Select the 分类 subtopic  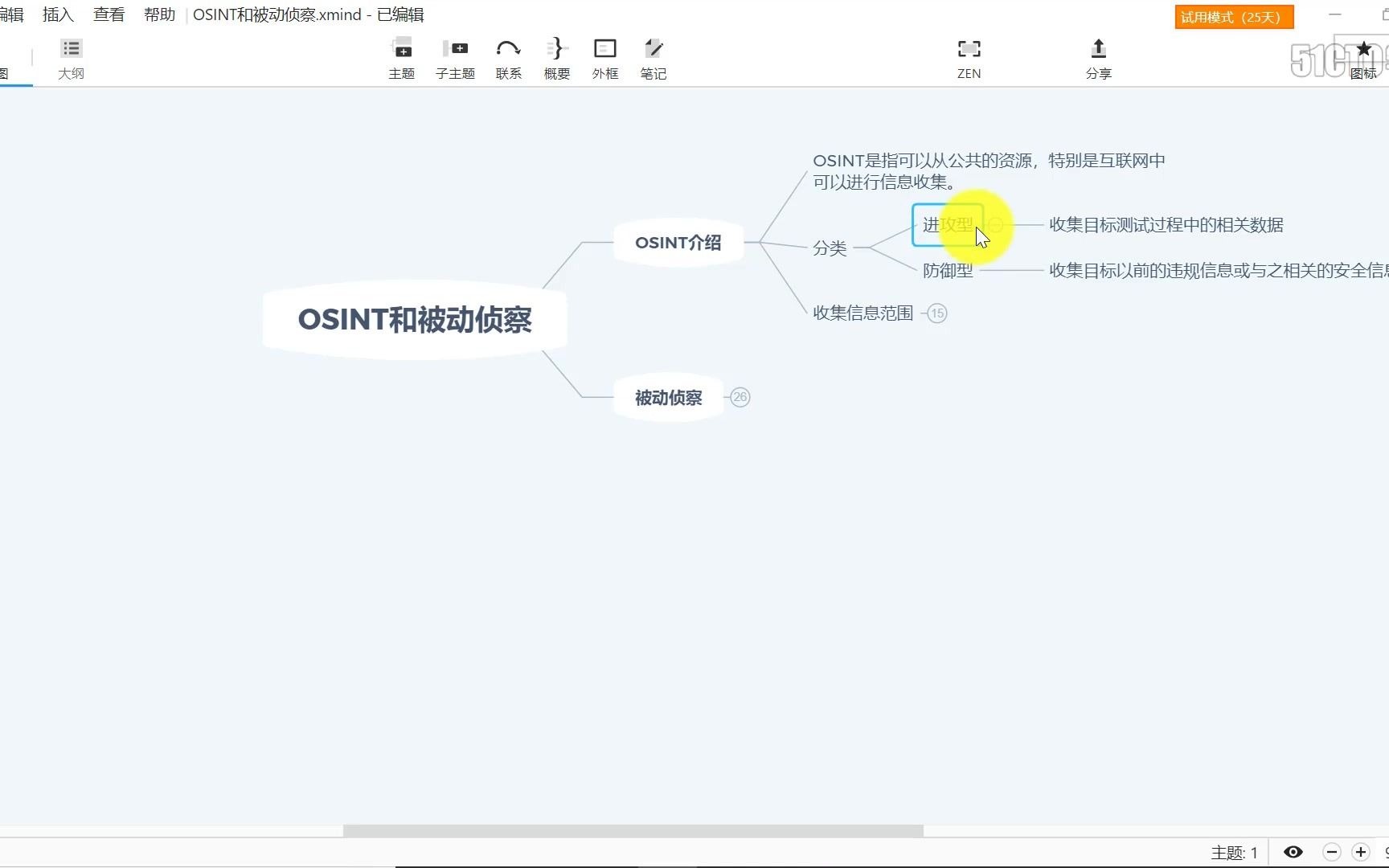pos(830,248)
